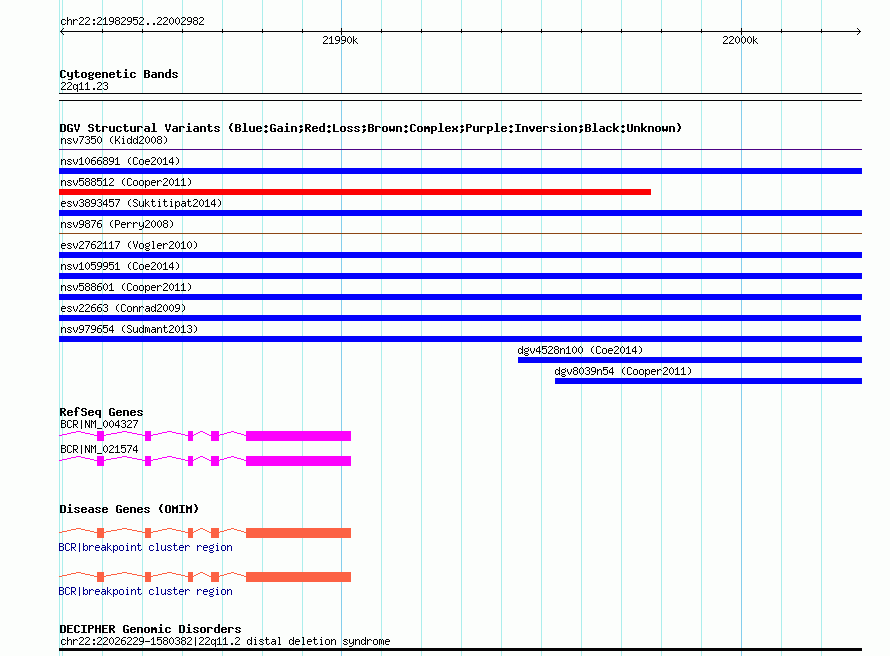Select the Cytogenetic Bands track title

[x=119, y=74]
